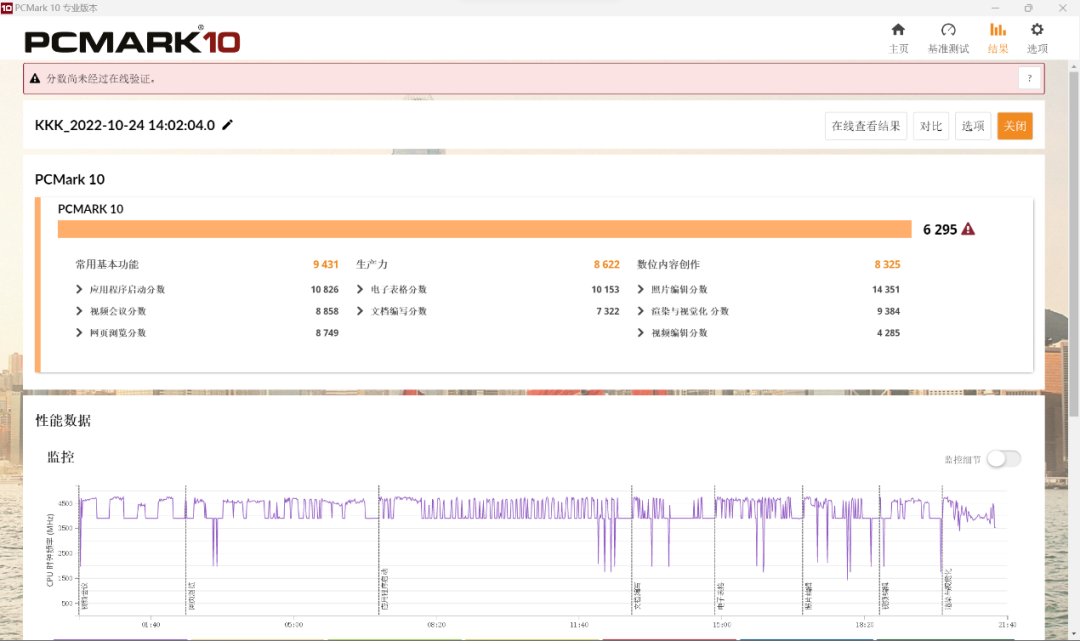Click the question mark help button

1029,78
